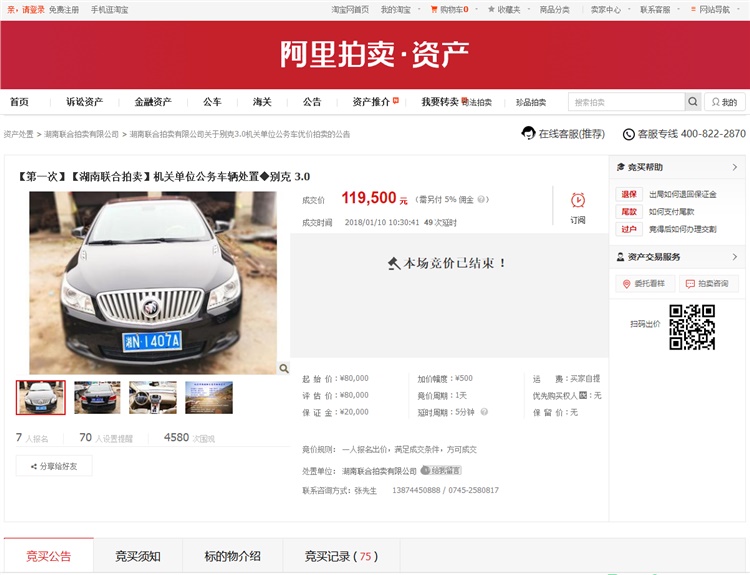The height and width of the screenshot is (575, 750).
Task: Click the 商品分类 link
Action: coord(554,10)
